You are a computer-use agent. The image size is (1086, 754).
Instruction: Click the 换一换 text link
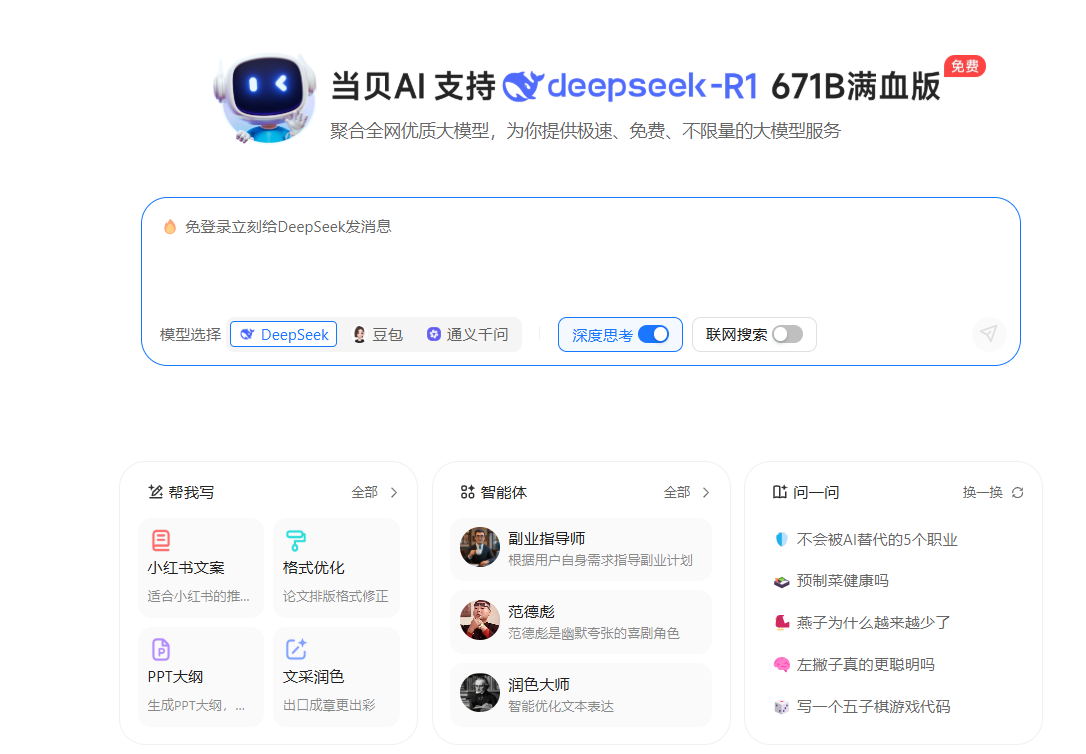click(982, 492)
